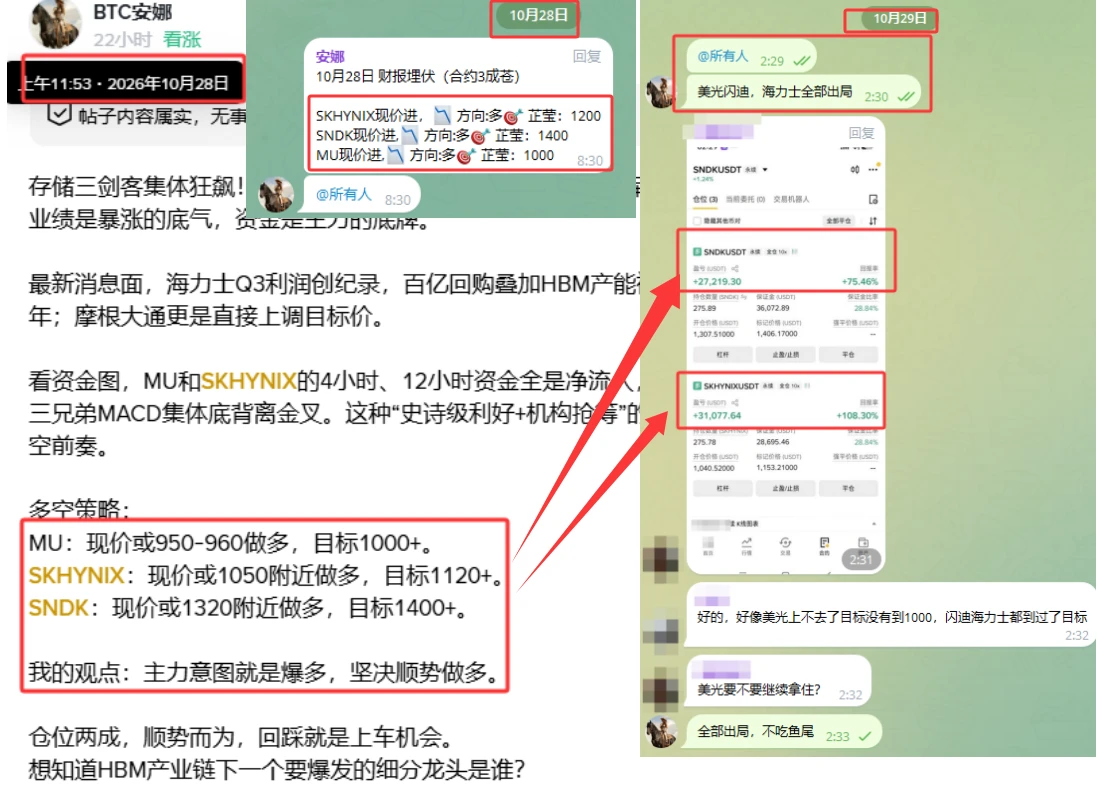Collapse the K线图表 panel arrow

coord(873,524)
